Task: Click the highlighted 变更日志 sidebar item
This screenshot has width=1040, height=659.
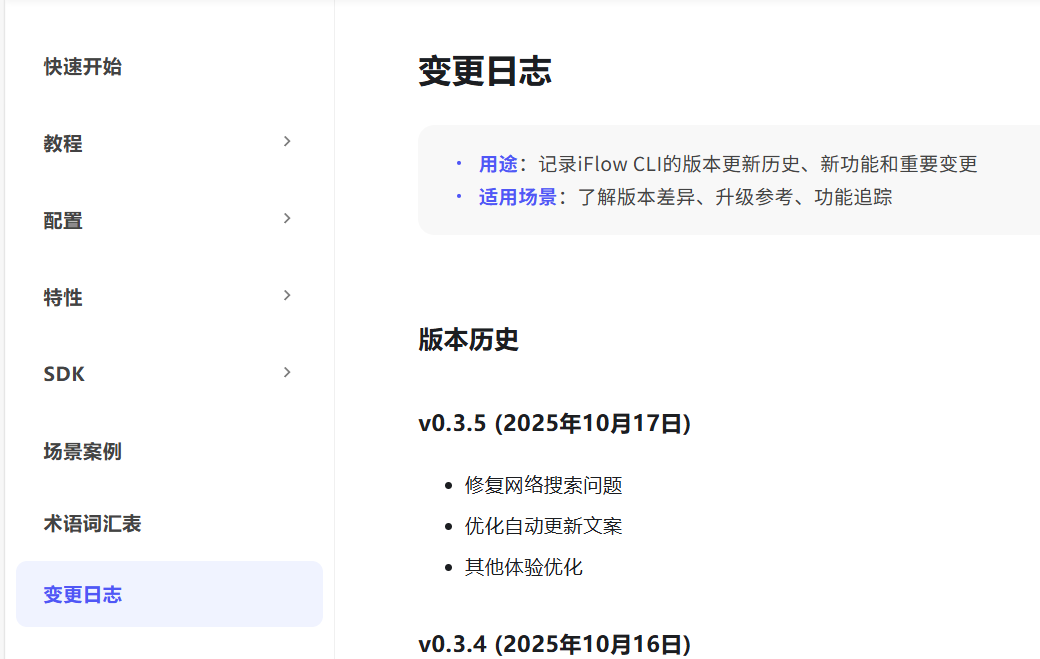Action: (x=83, y=594)
